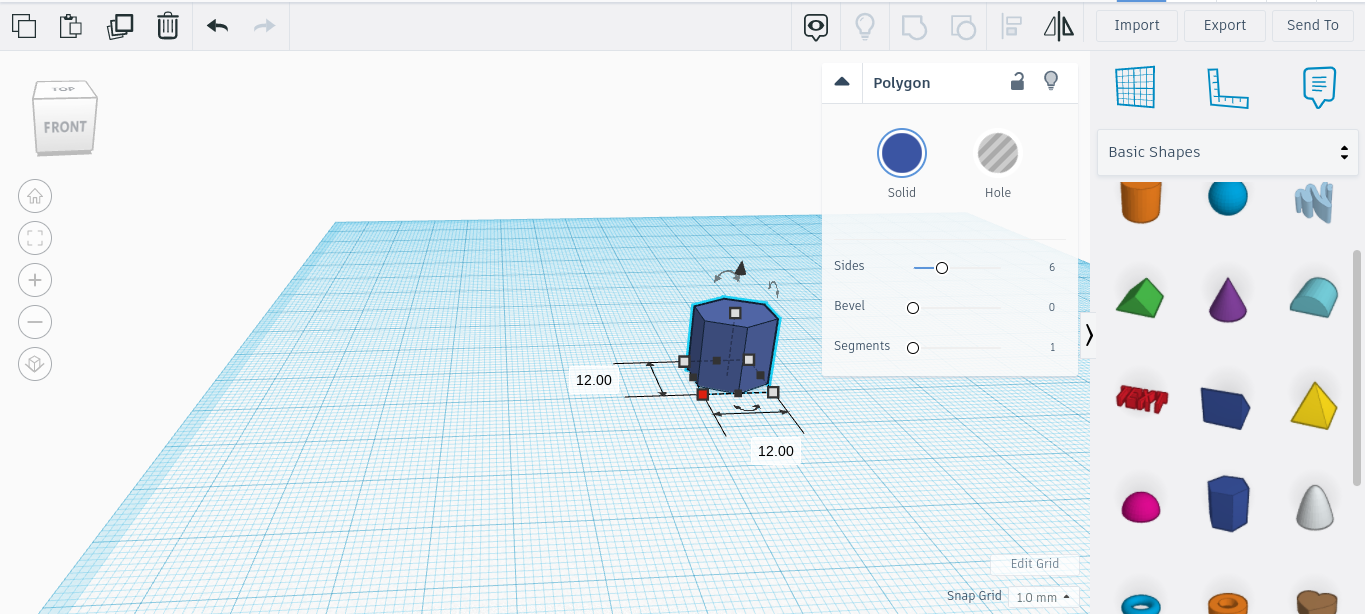Click the white top-center height handle on the polygon
The height and width of the screenshot is (614, 1365).
tap(735, 313)
